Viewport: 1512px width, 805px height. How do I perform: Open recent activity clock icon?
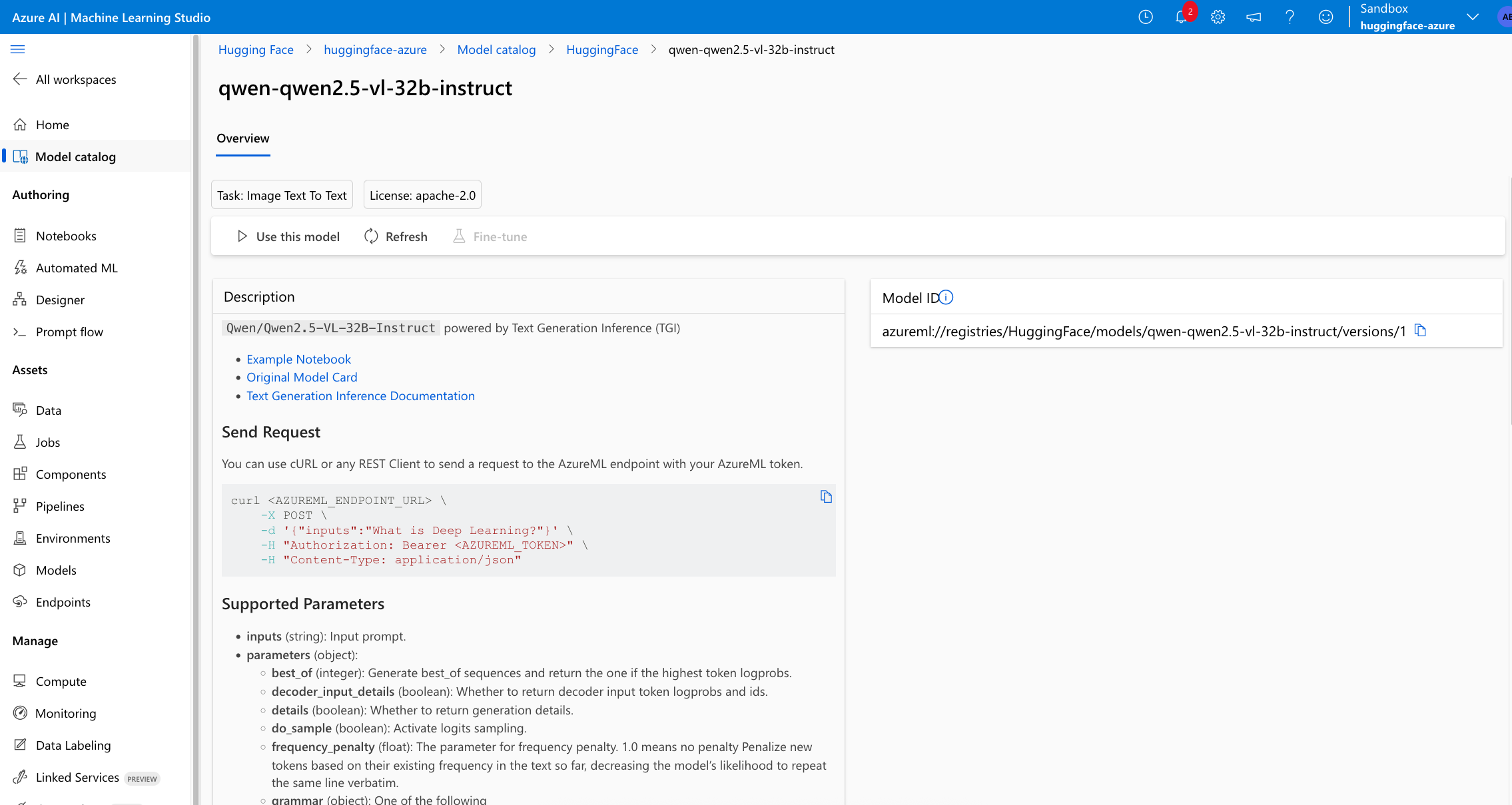(x=1145, y=17)
